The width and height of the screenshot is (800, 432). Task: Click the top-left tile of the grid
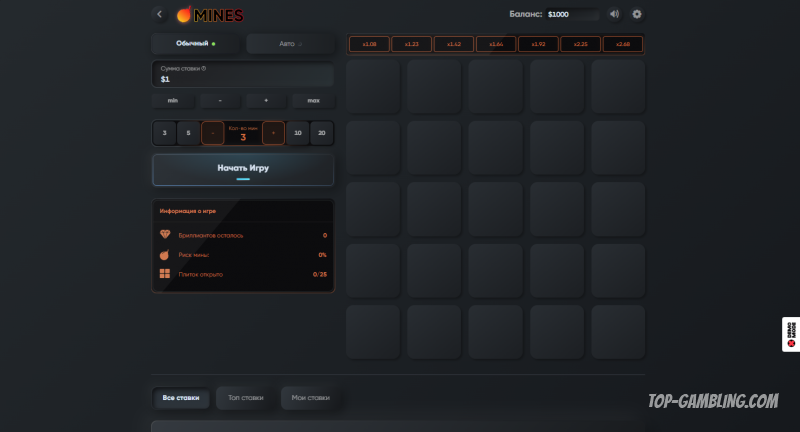click(373, 86)
